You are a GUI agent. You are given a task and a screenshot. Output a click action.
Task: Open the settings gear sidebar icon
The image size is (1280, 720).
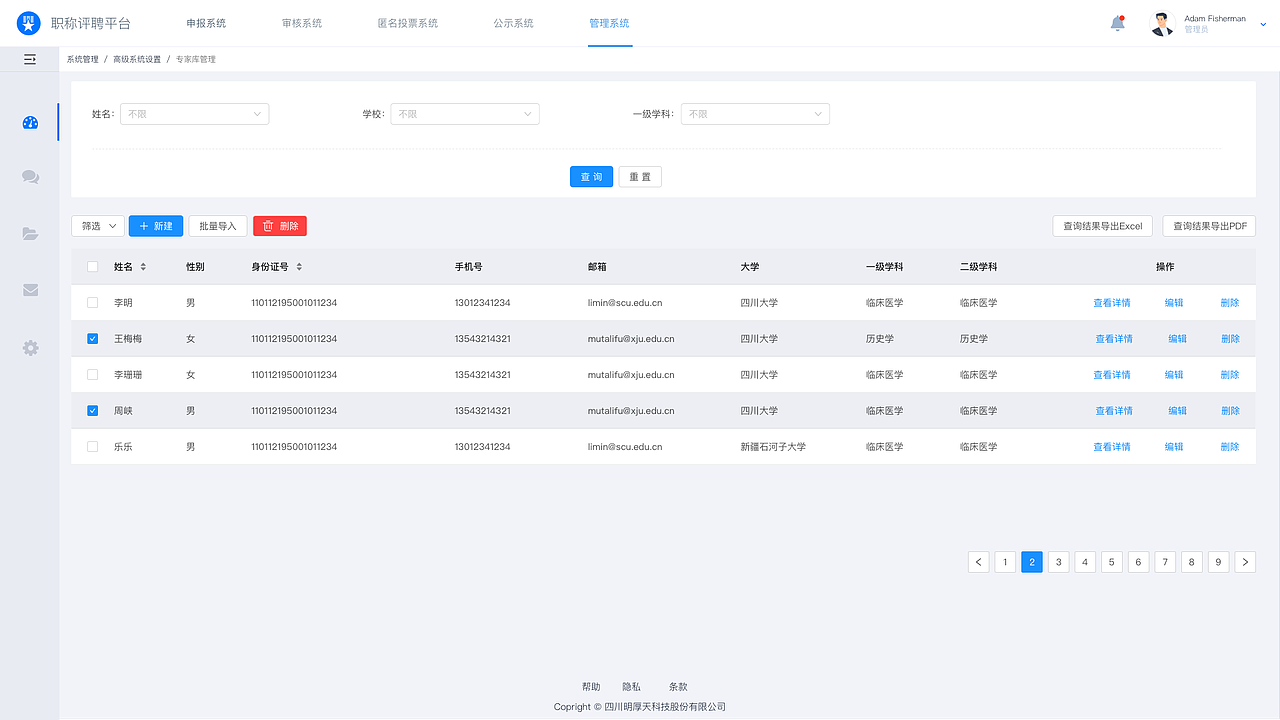[x=30, y=348]
